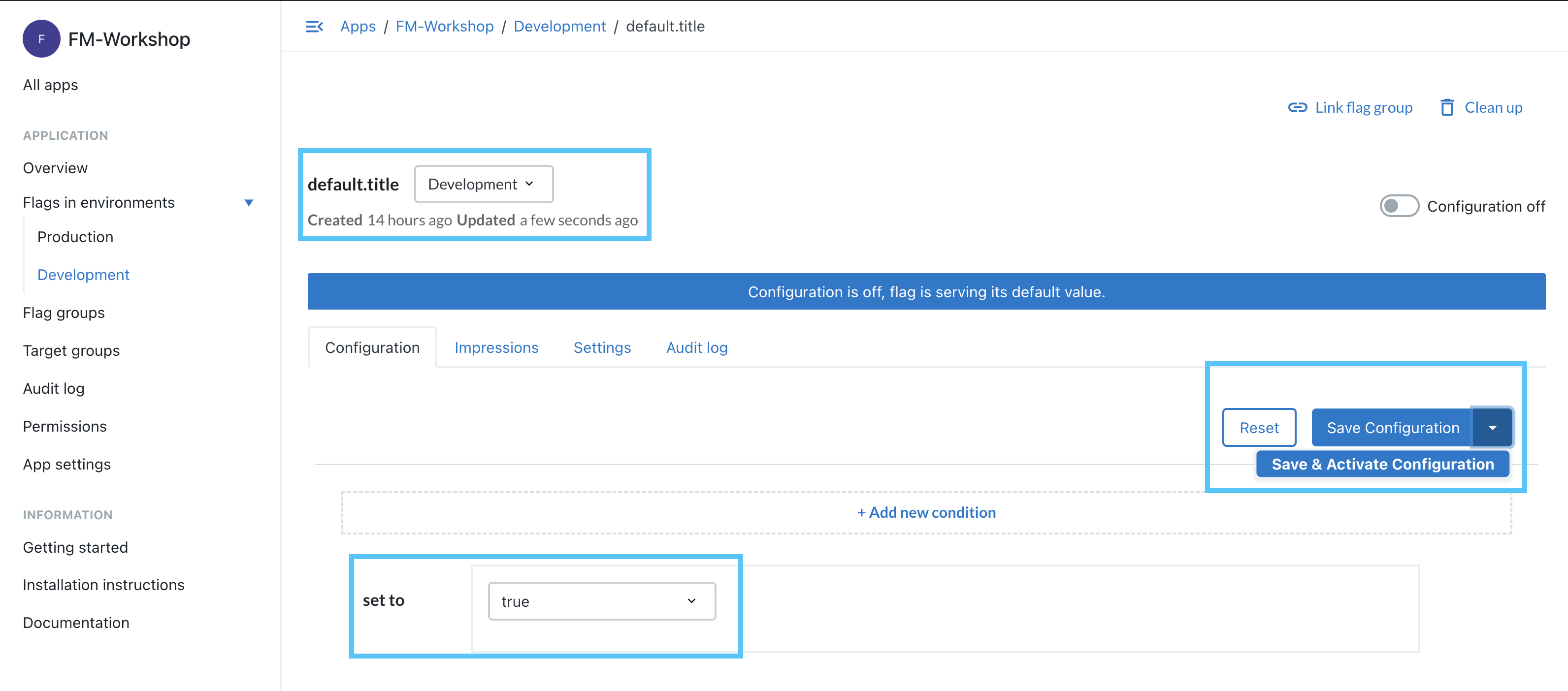
Task: Click the Clean up trash icon
Action: point(1447,108)
